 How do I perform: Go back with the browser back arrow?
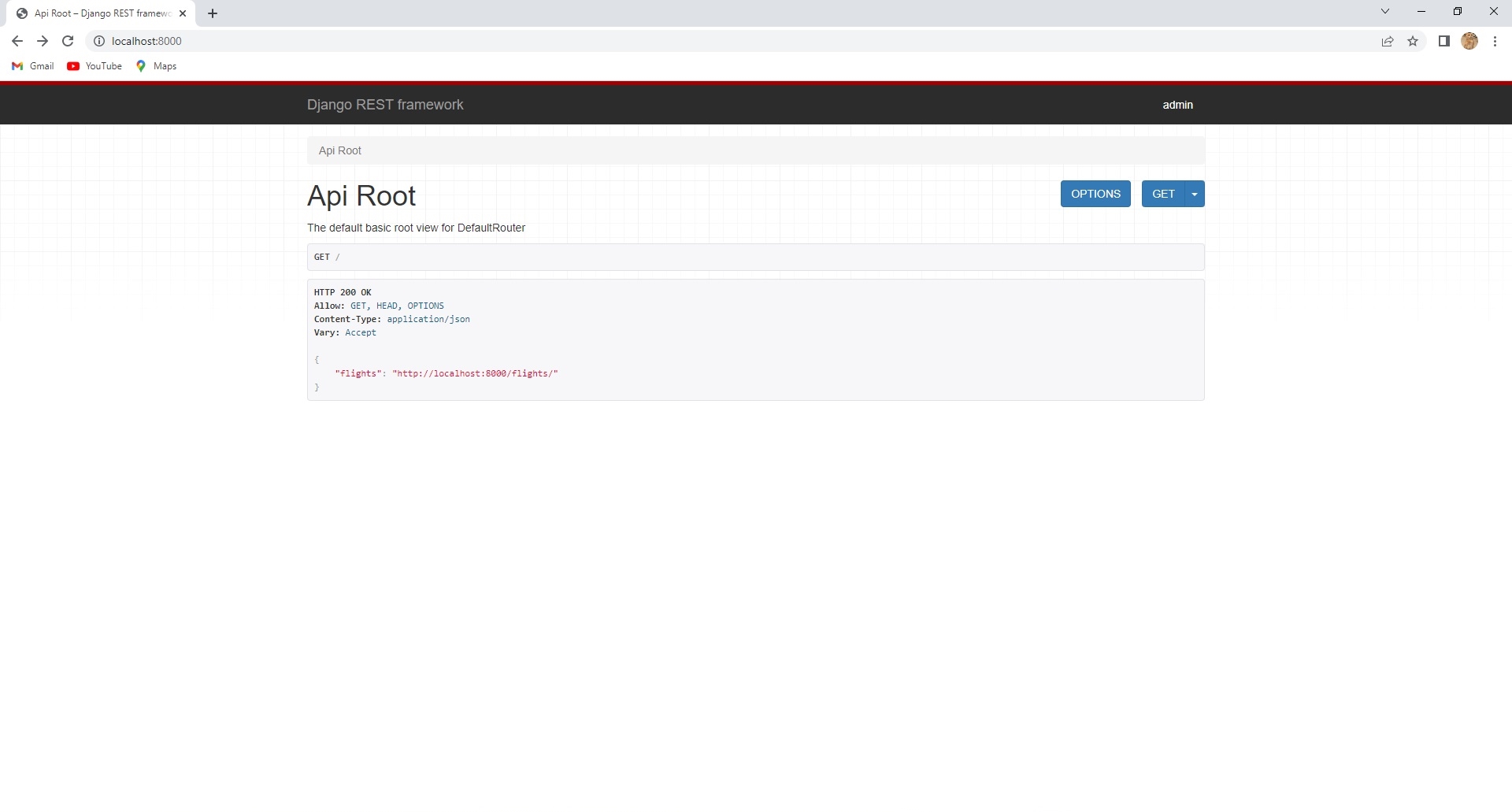tap(17, 41)
